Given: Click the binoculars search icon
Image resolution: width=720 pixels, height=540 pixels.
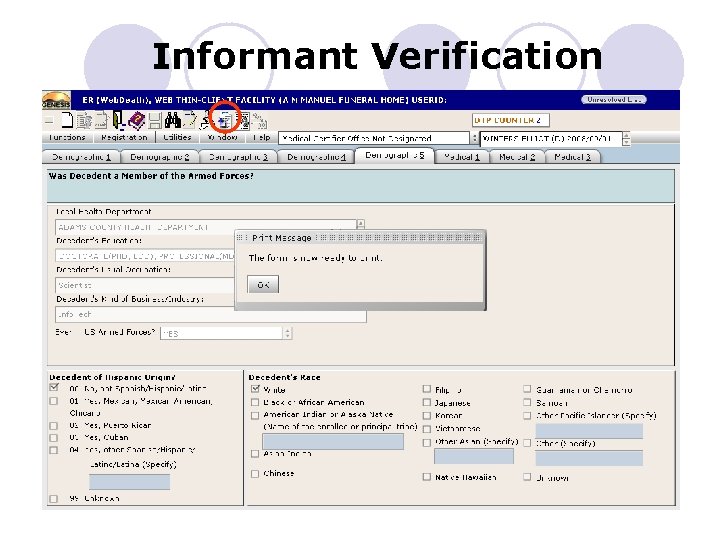Looking at the screenshot, I should (173, 121).
